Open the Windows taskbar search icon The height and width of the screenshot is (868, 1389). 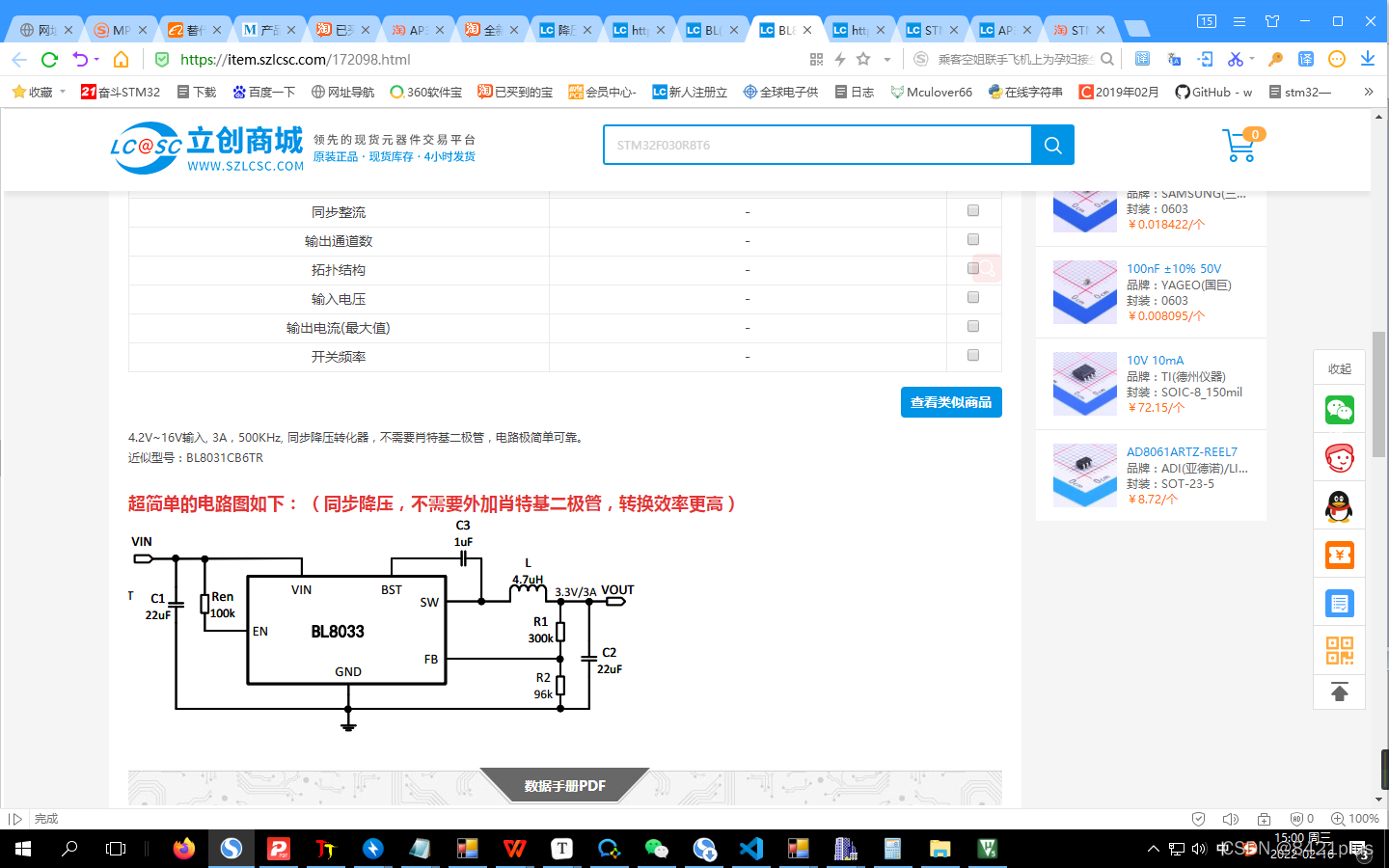point(69,849)
